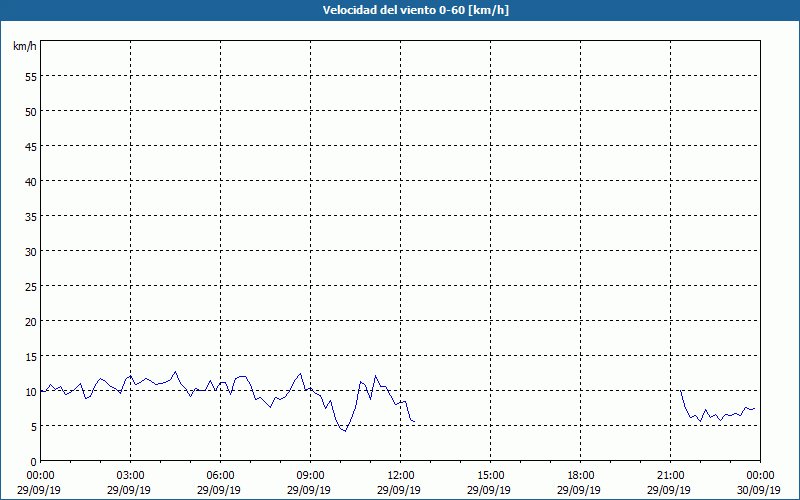
Task: Click the 29/09/19 date under 12:00
Action: 399,490
